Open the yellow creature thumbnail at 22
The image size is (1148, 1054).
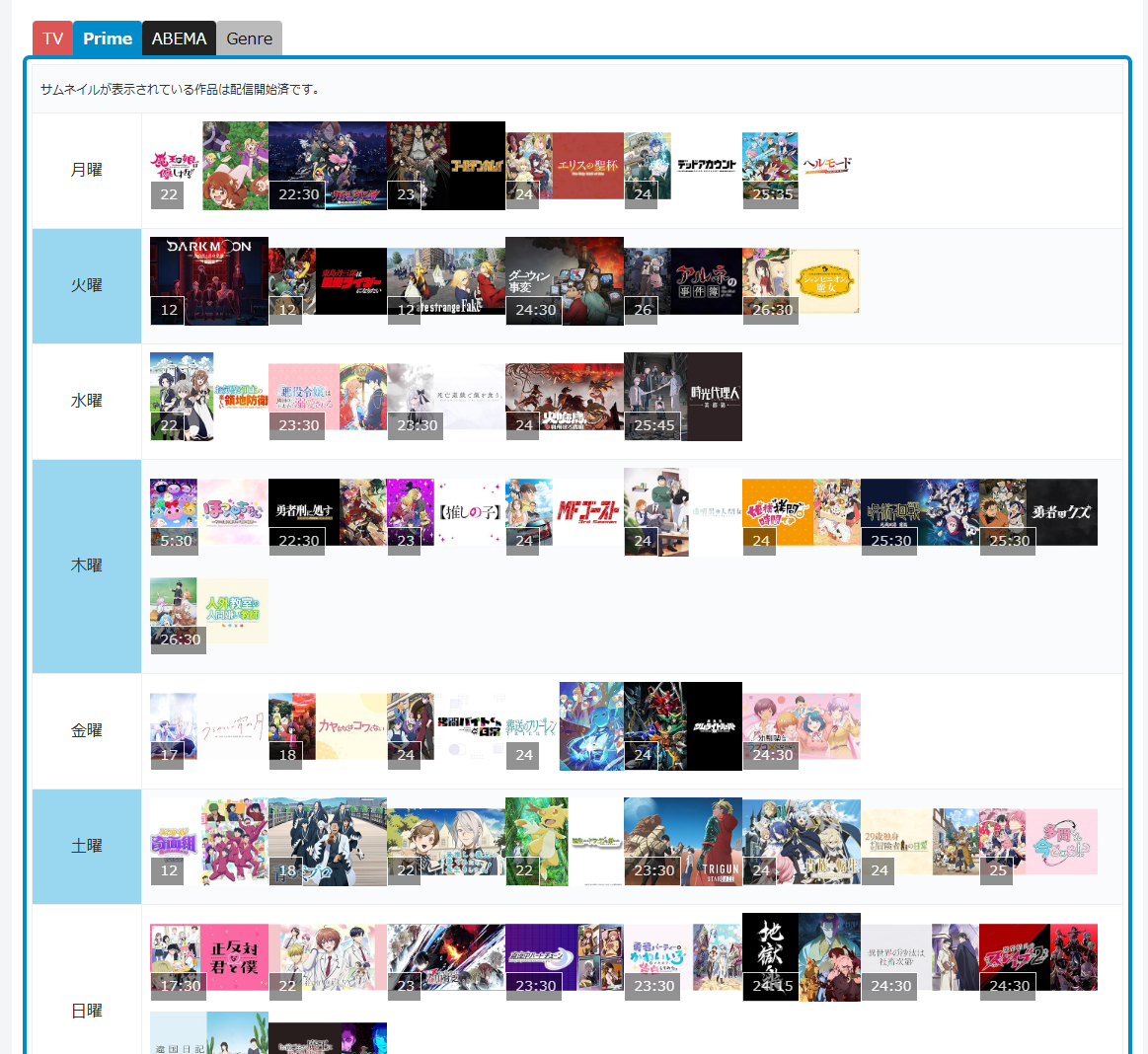click(x=565, y=842)
